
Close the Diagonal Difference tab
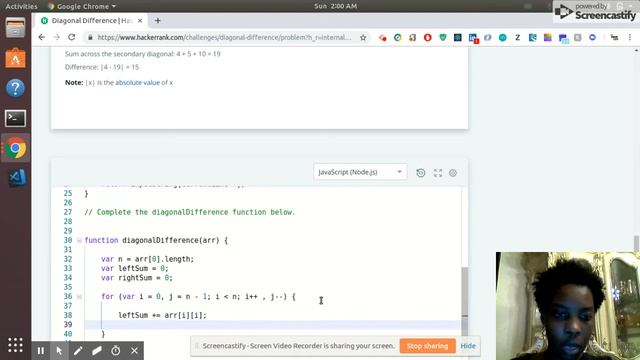pyautogui.click(x=140, y=20)
